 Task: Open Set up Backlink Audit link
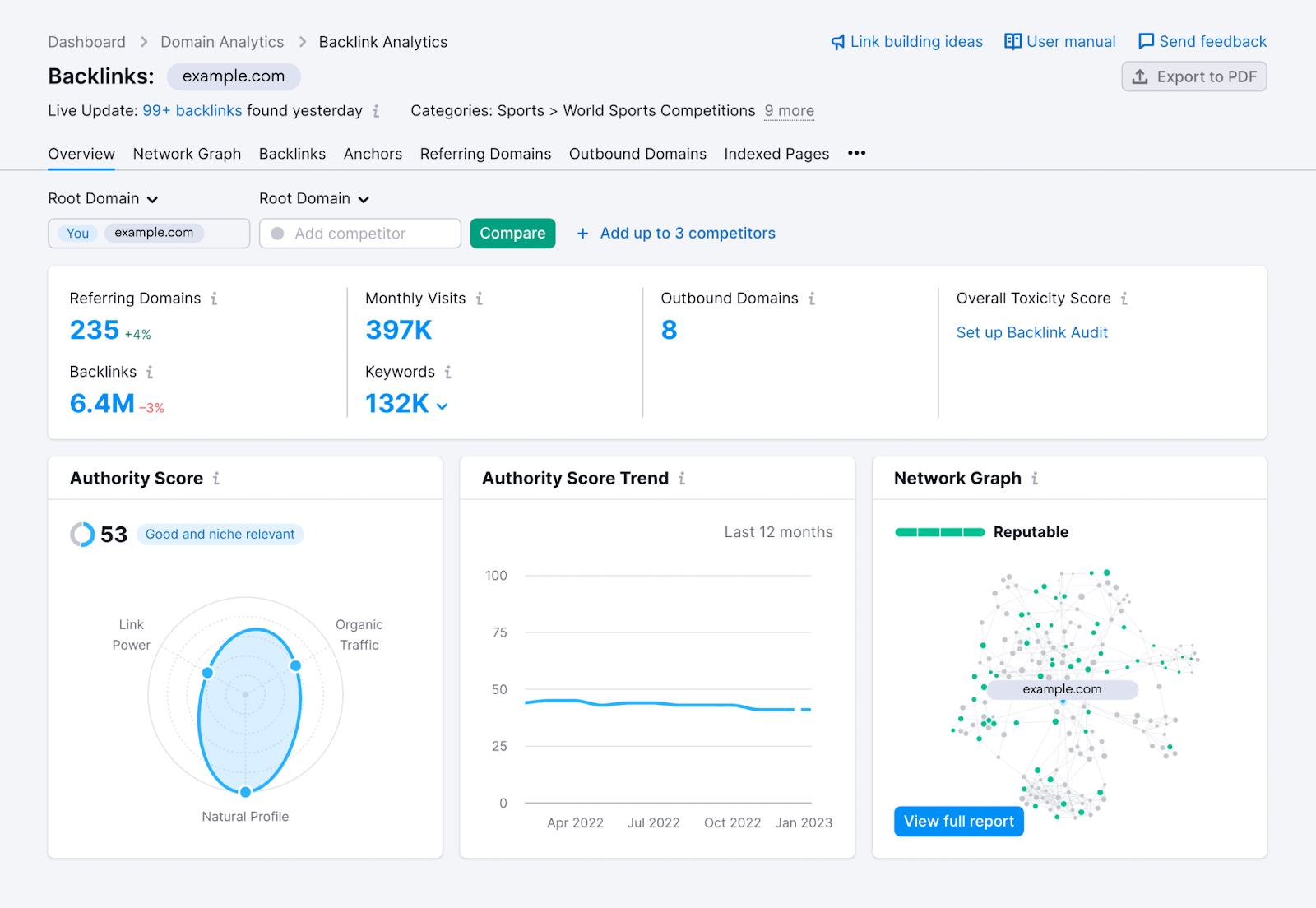1031,332
